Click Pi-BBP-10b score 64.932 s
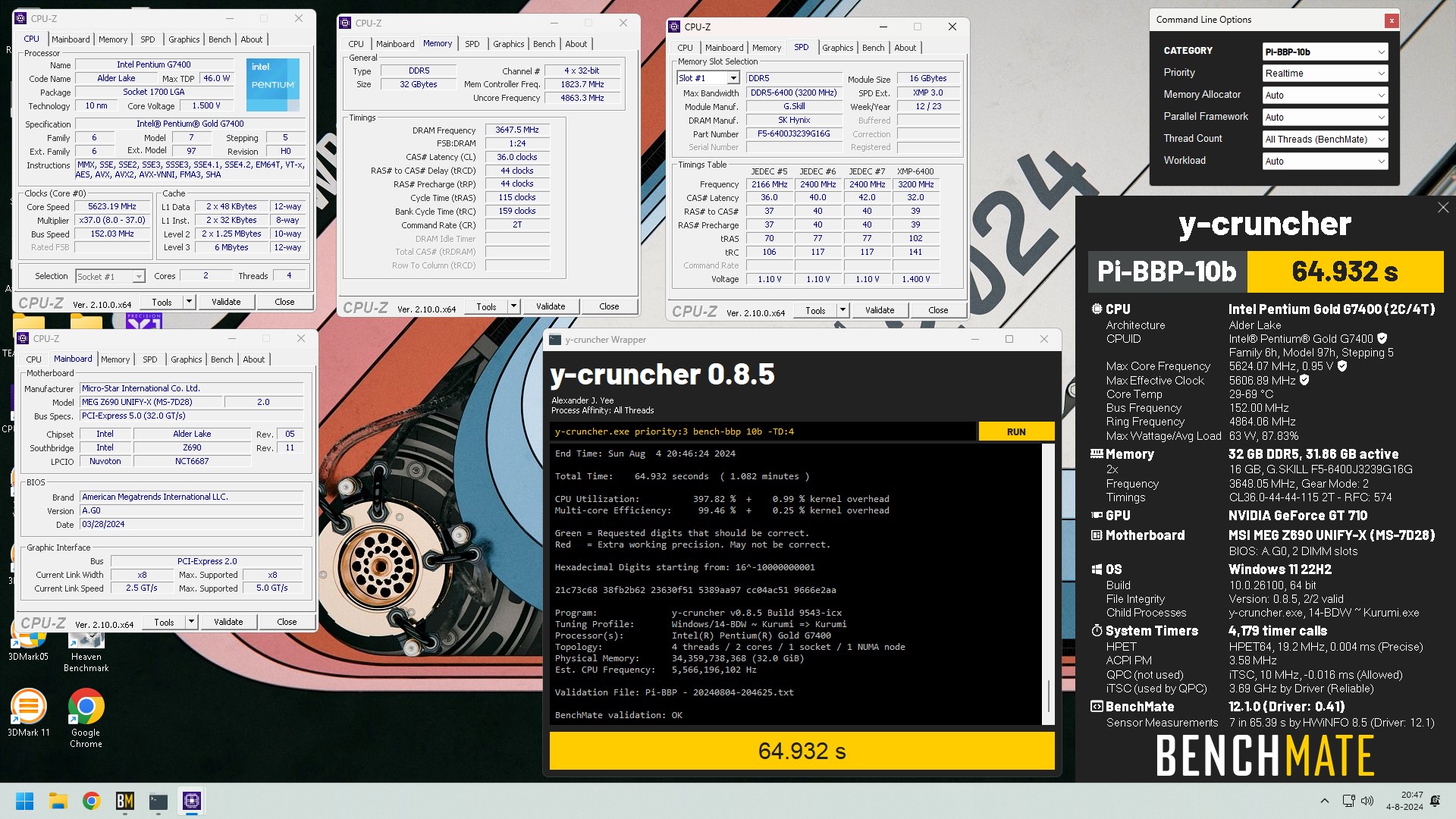Screen dimensions: 1456x819 [x=1345, y=271]
